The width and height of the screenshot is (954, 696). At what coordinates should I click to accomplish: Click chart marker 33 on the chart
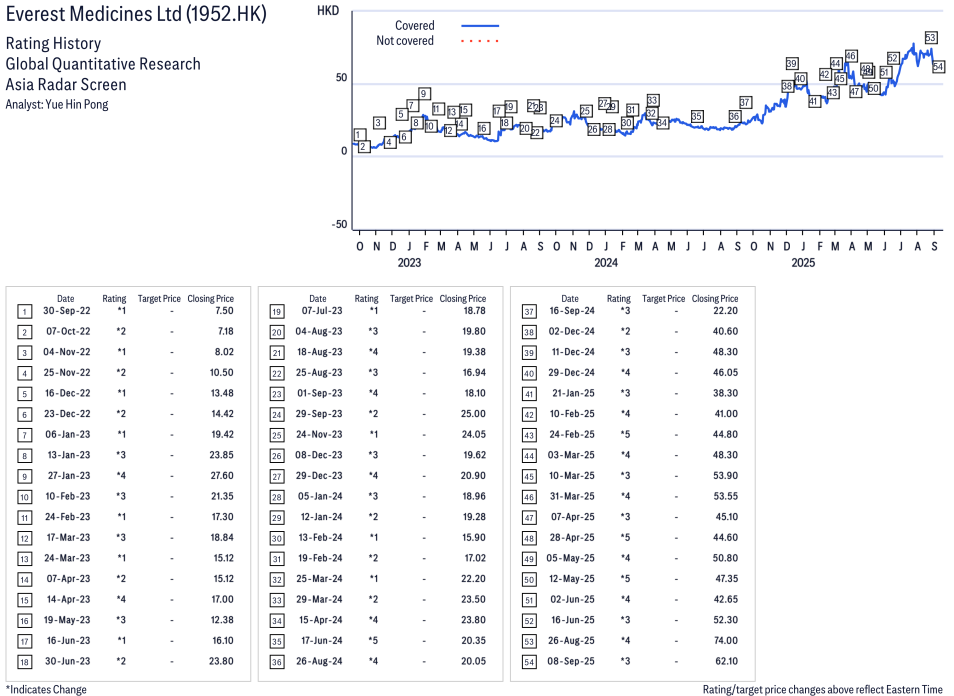[652, 100]
